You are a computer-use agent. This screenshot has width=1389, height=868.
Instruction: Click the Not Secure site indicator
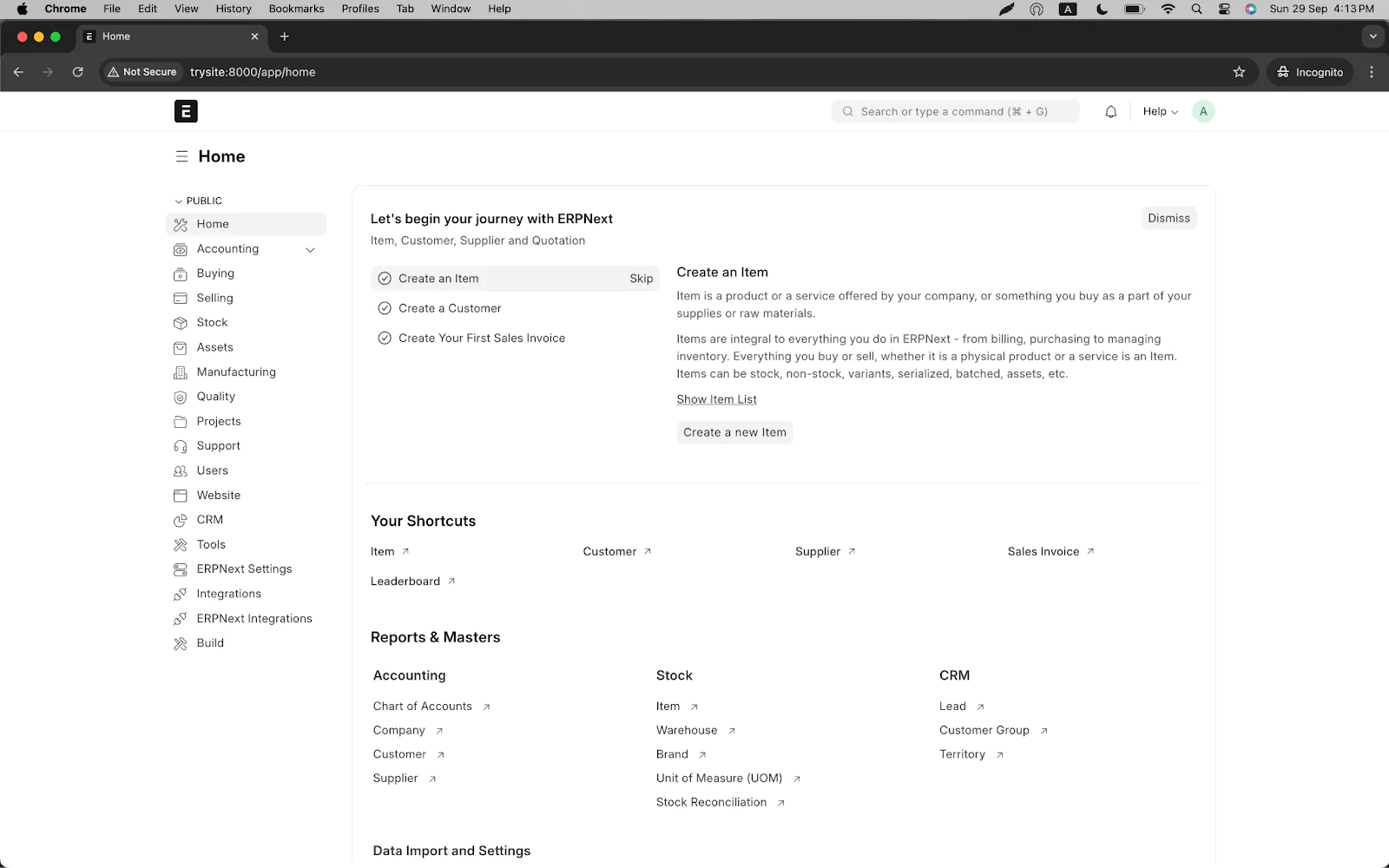pos(142,72)
